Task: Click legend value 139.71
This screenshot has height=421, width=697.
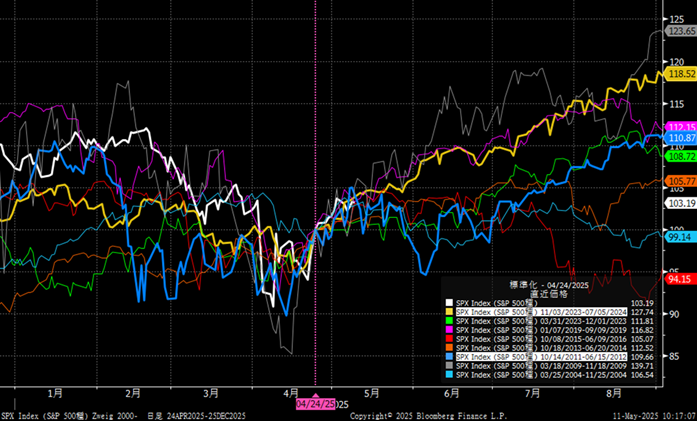Action: point(642,366)
